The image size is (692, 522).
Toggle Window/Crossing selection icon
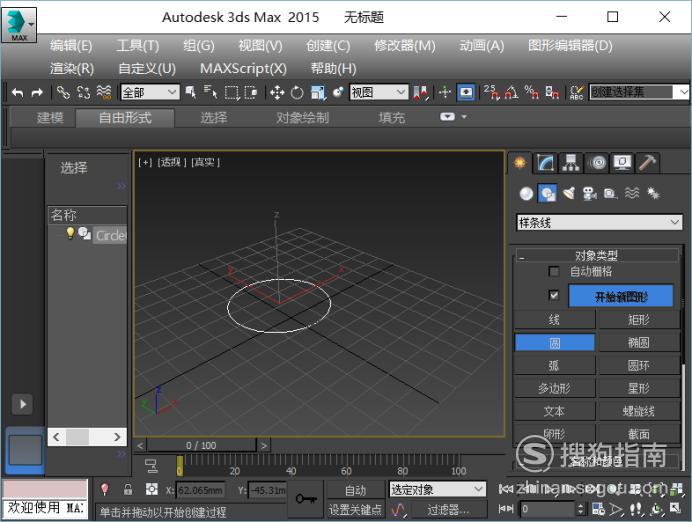point(251,93)
